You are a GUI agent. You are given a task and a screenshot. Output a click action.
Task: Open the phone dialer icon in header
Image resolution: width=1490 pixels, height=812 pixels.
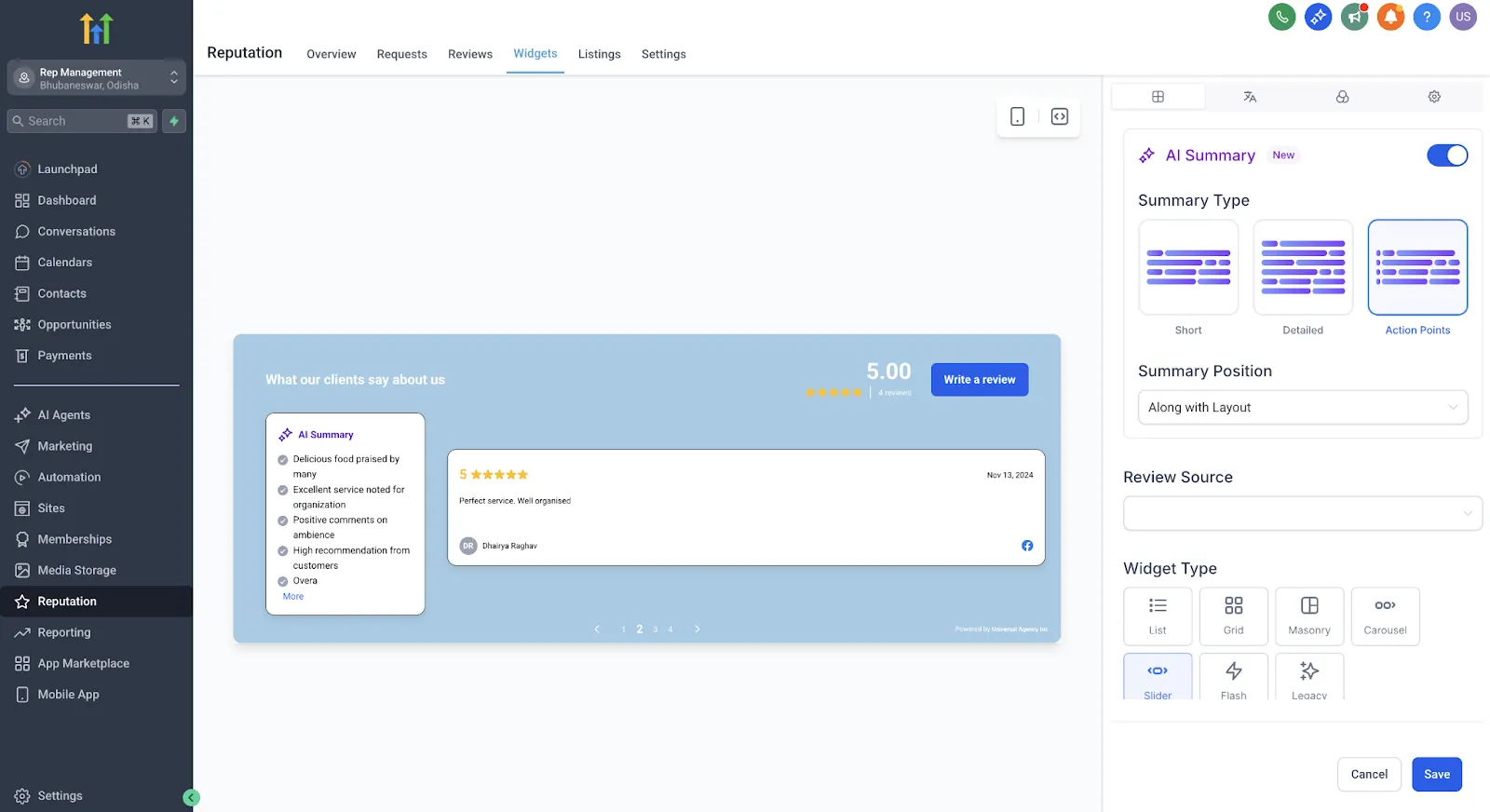[x=1282, y=17]
